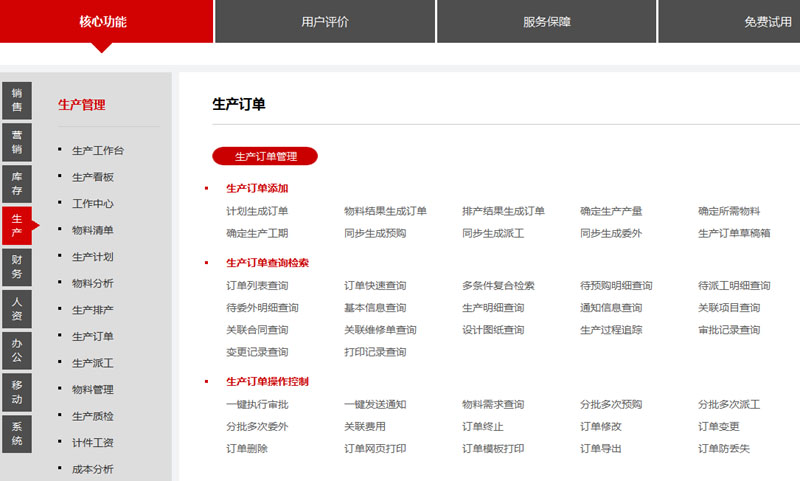Click the 系统 sidebar category
Viewport: 800px width, 481px height.
click(x=17, y=433)
